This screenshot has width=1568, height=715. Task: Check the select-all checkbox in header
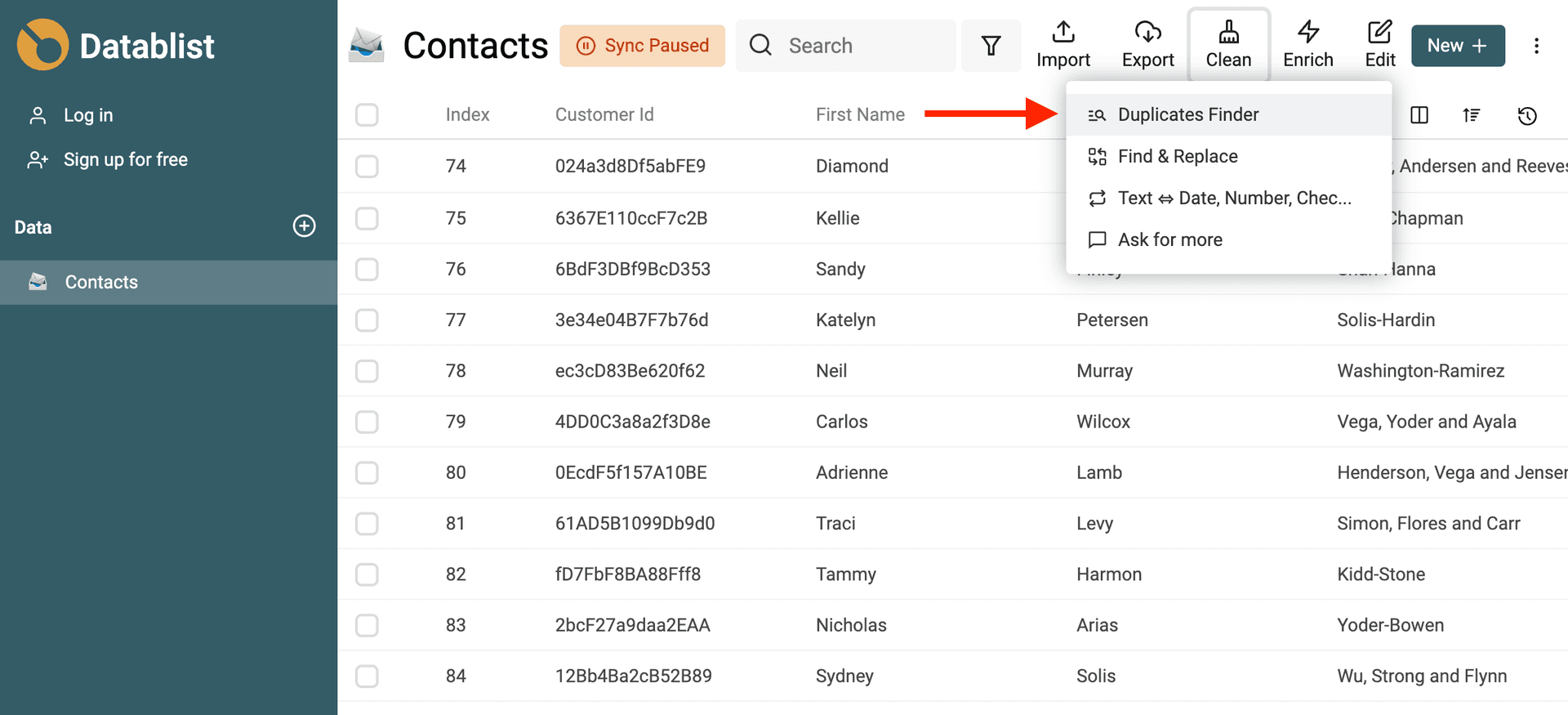point(367,115)
